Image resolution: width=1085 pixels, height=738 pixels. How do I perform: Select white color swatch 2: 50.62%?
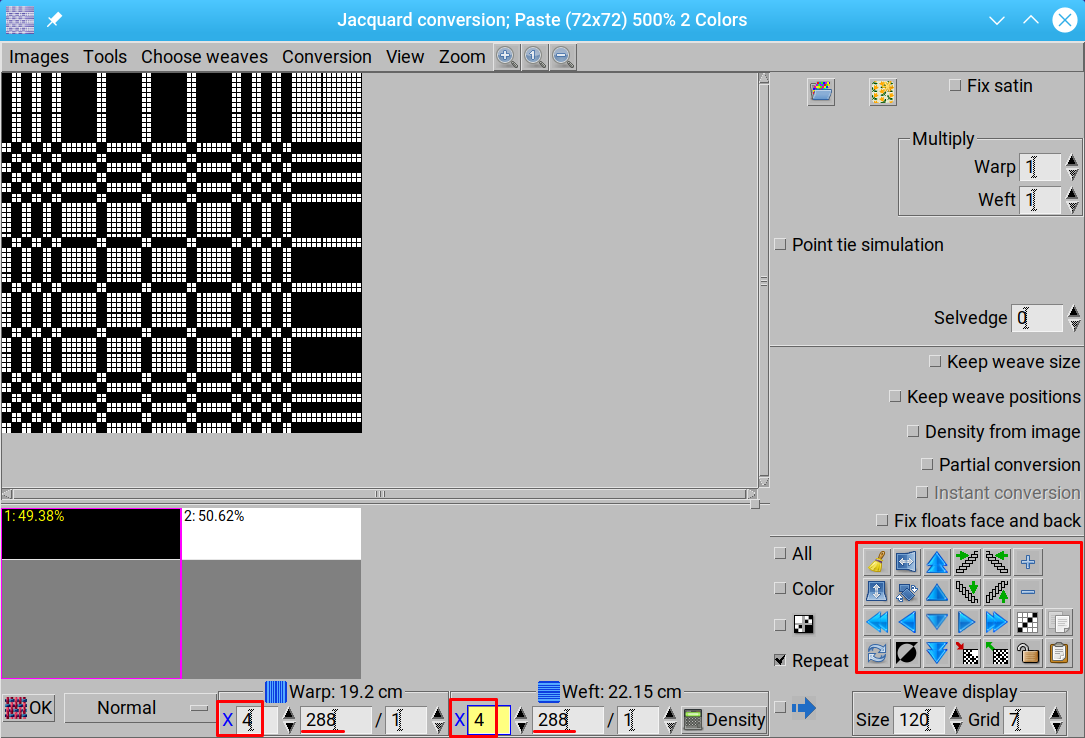click(271, 534)
